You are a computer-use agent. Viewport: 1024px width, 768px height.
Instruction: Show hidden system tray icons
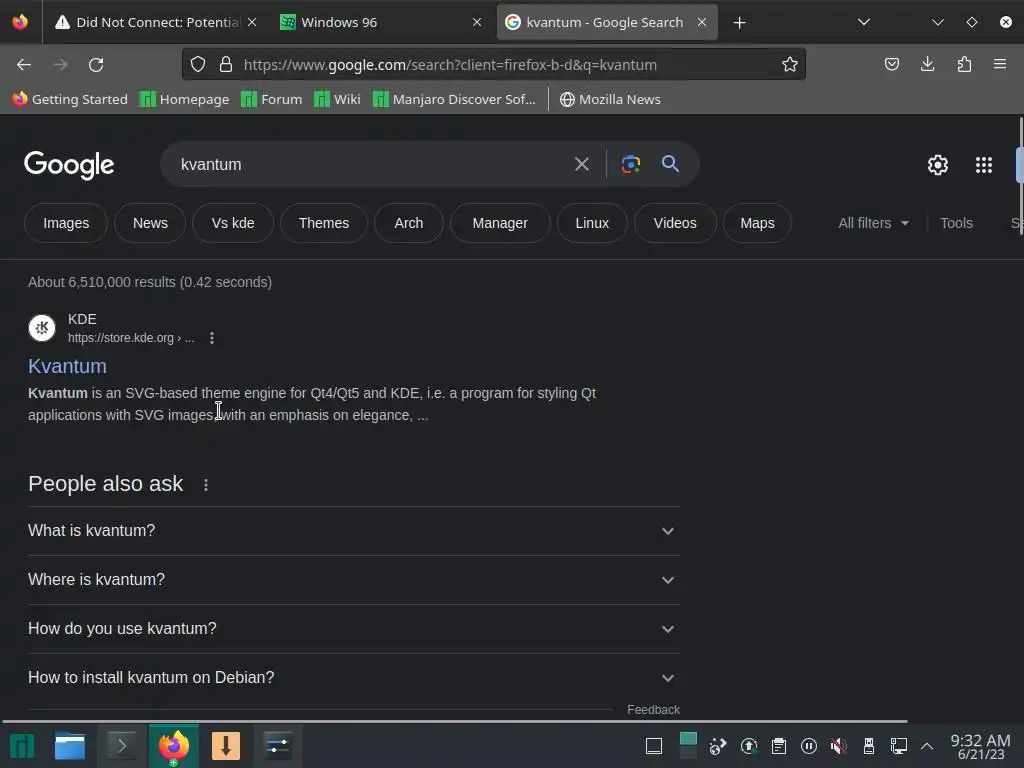pyautogui.click(x=927, y=746)
